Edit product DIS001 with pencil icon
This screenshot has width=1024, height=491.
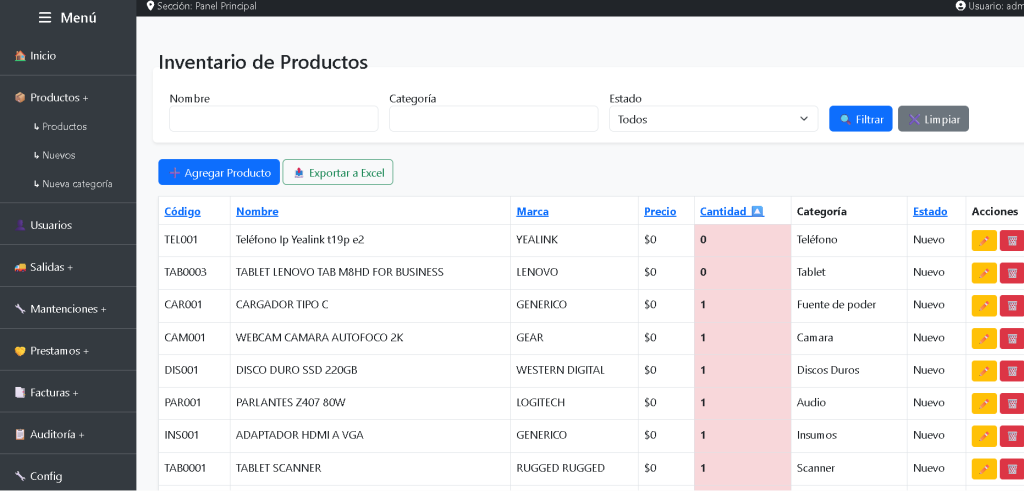click(984, 371)
